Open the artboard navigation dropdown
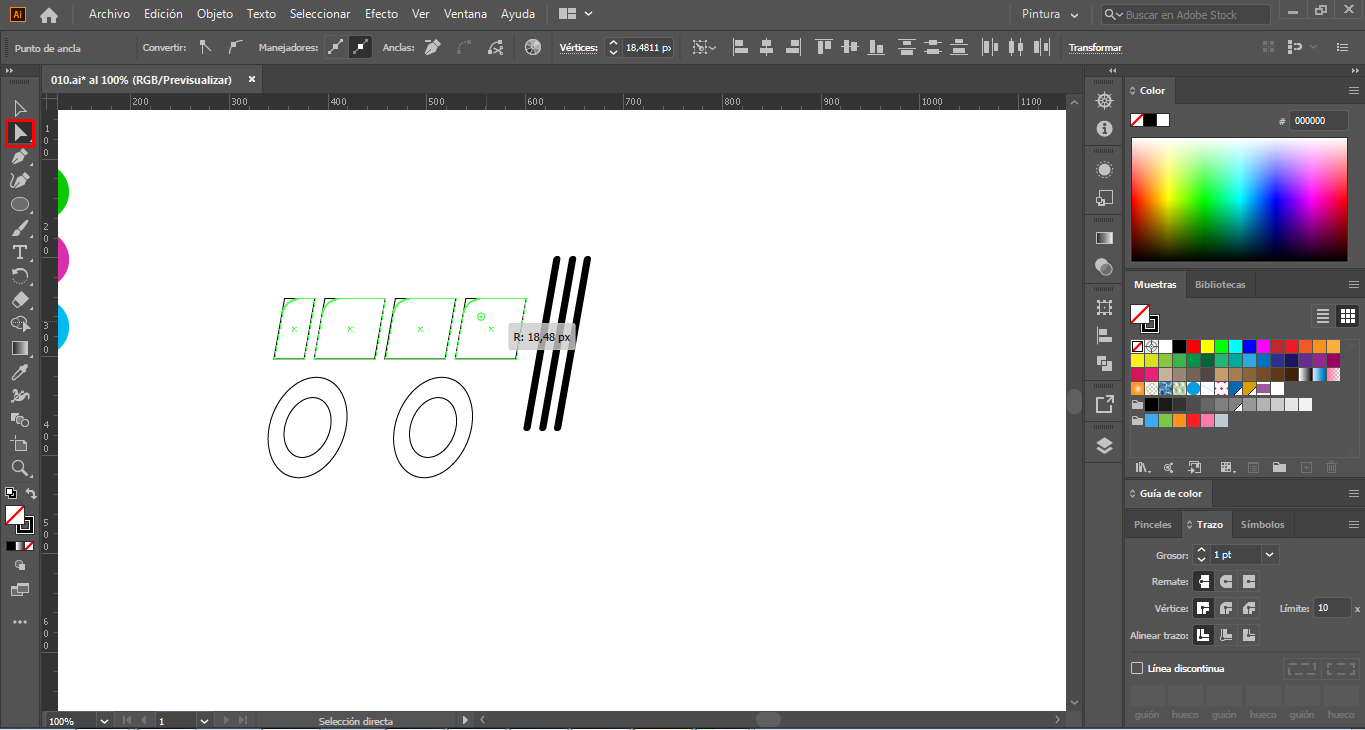This screenshot has width=1365, height=730. coord(205,720)
